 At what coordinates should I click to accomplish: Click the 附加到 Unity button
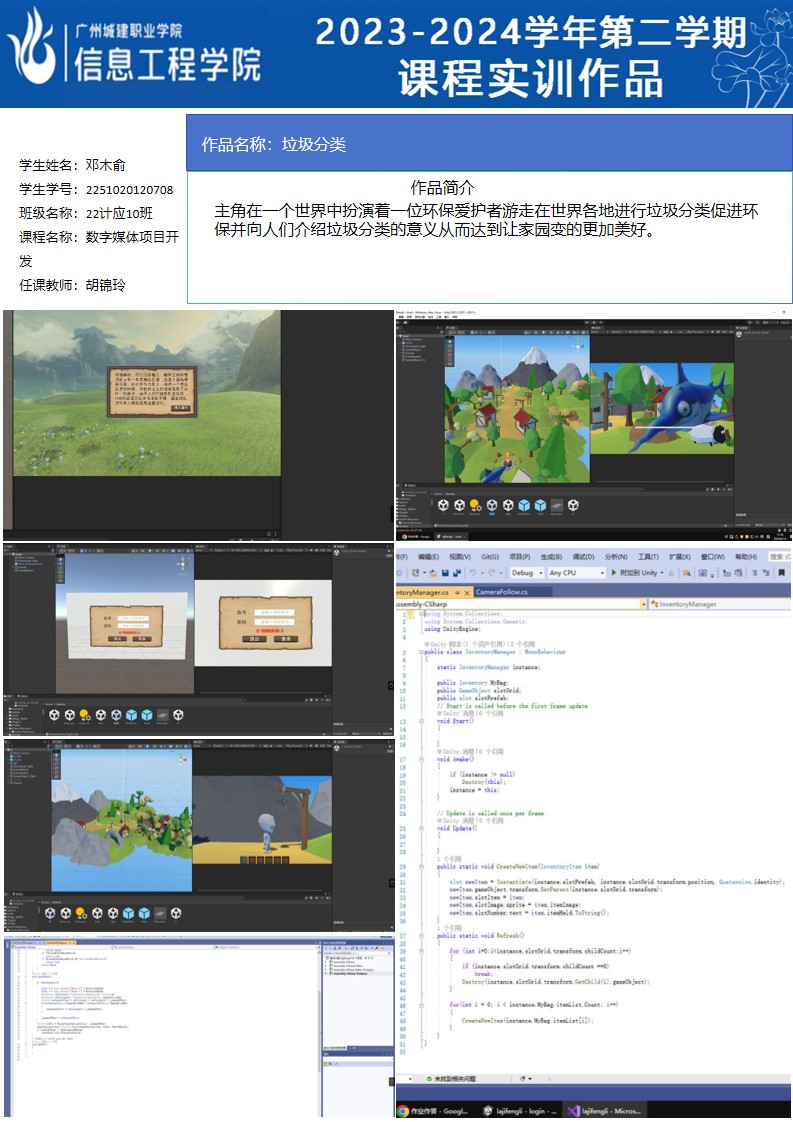click(x=637, y=573)
